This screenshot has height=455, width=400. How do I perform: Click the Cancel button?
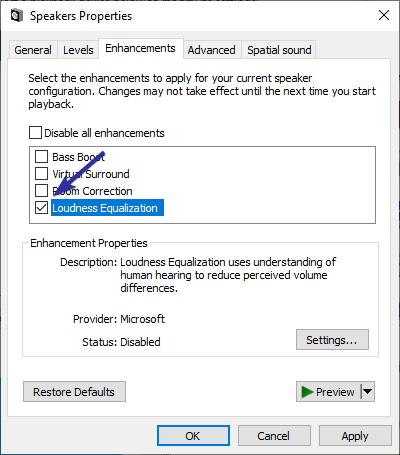(274, 436)
